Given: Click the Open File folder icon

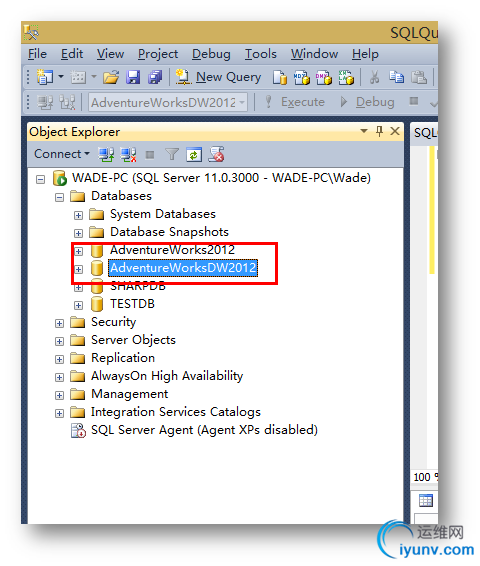Looking at the screenshot, I should pyautogui.click(x=111, y=77).
